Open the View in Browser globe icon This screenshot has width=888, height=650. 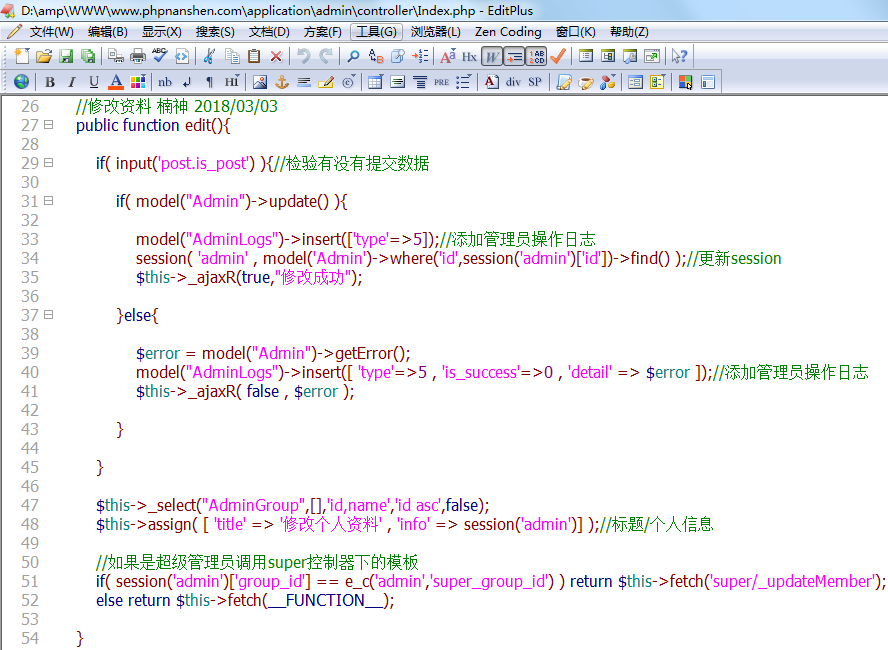click(x=22, y=82)
